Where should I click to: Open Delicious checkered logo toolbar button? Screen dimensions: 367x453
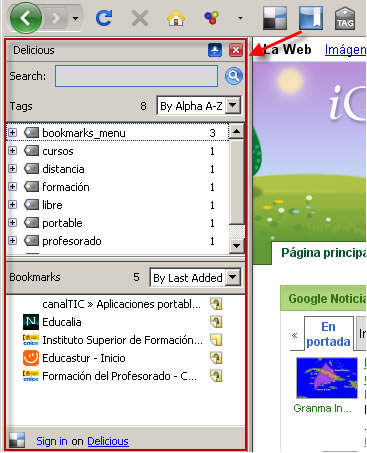pos(275,18)
